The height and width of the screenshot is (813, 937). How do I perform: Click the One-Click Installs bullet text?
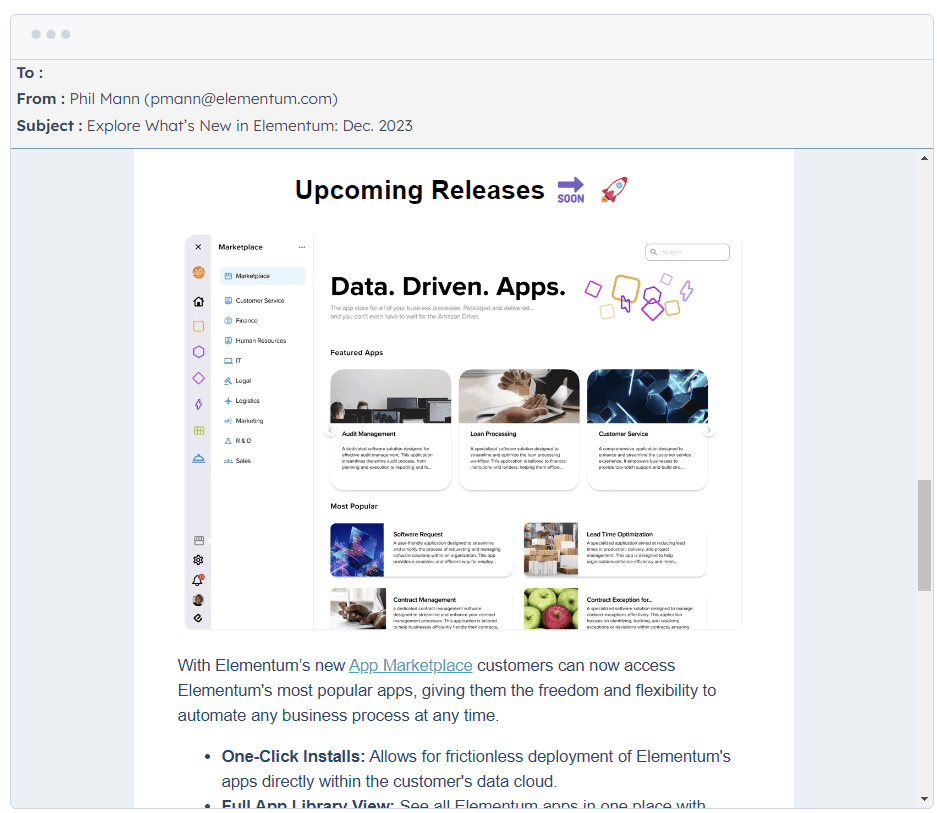tap(476, 769)
